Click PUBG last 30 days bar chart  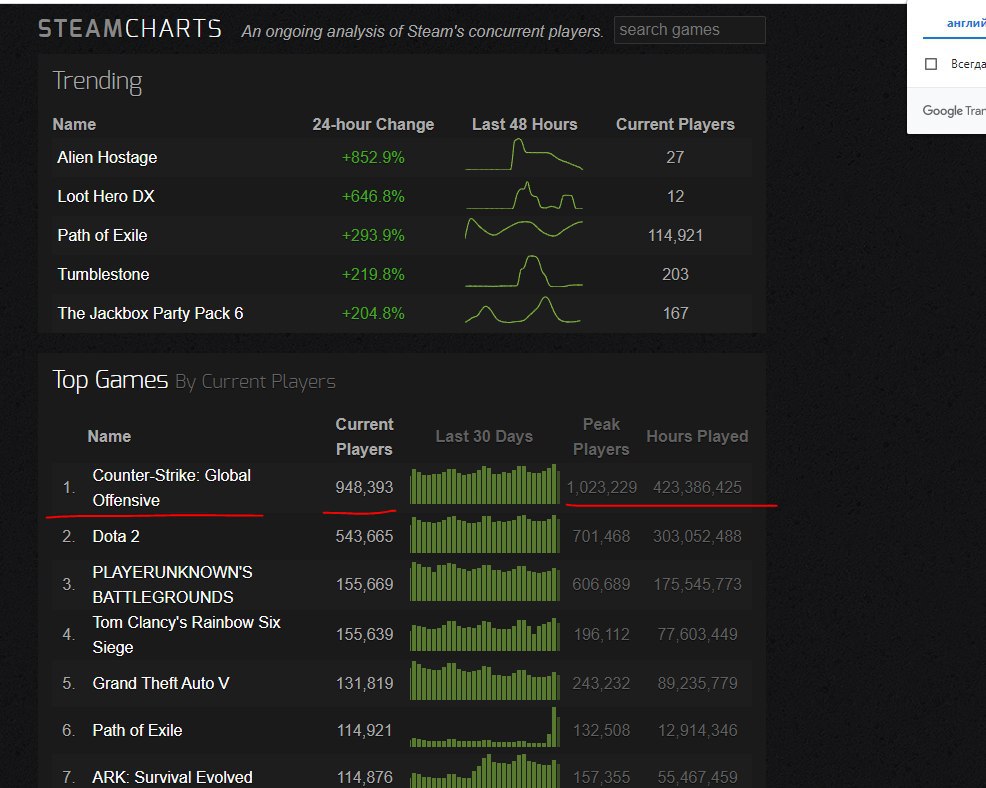(x=484, y=582)
